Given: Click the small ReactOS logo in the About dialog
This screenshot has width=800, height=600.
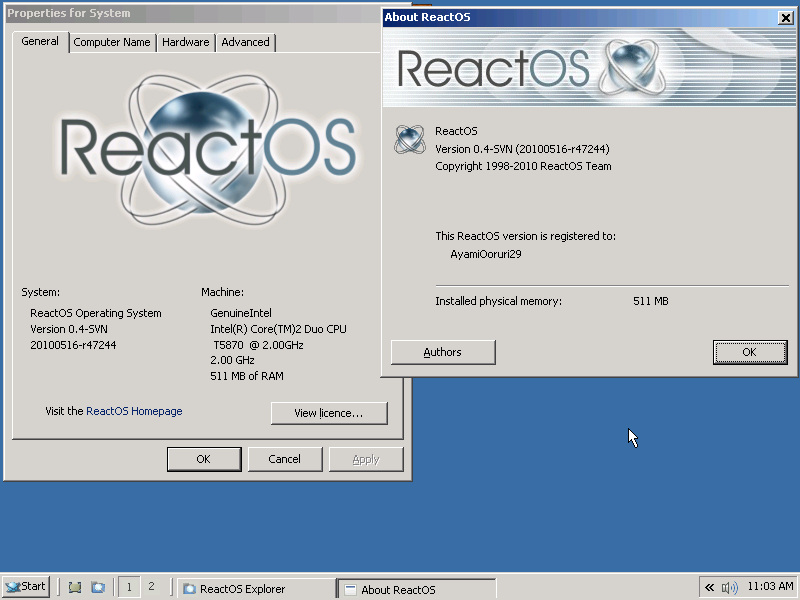Looking at the screenshot, I should click(409, 140).
